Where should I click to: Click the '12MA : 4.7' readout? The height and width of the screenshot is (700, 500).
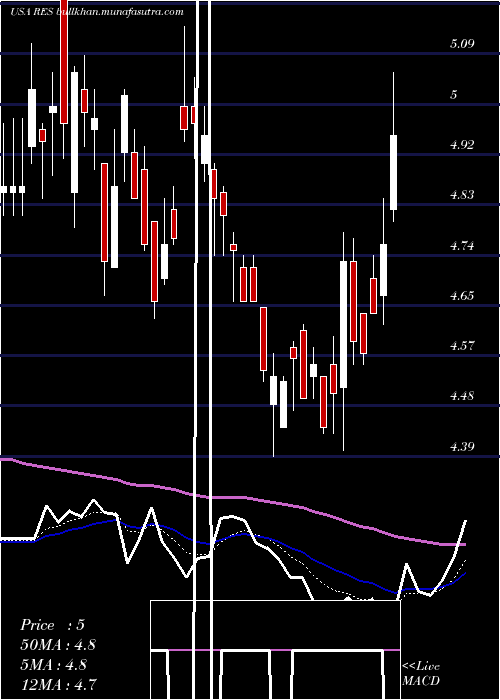coord(58,684)
